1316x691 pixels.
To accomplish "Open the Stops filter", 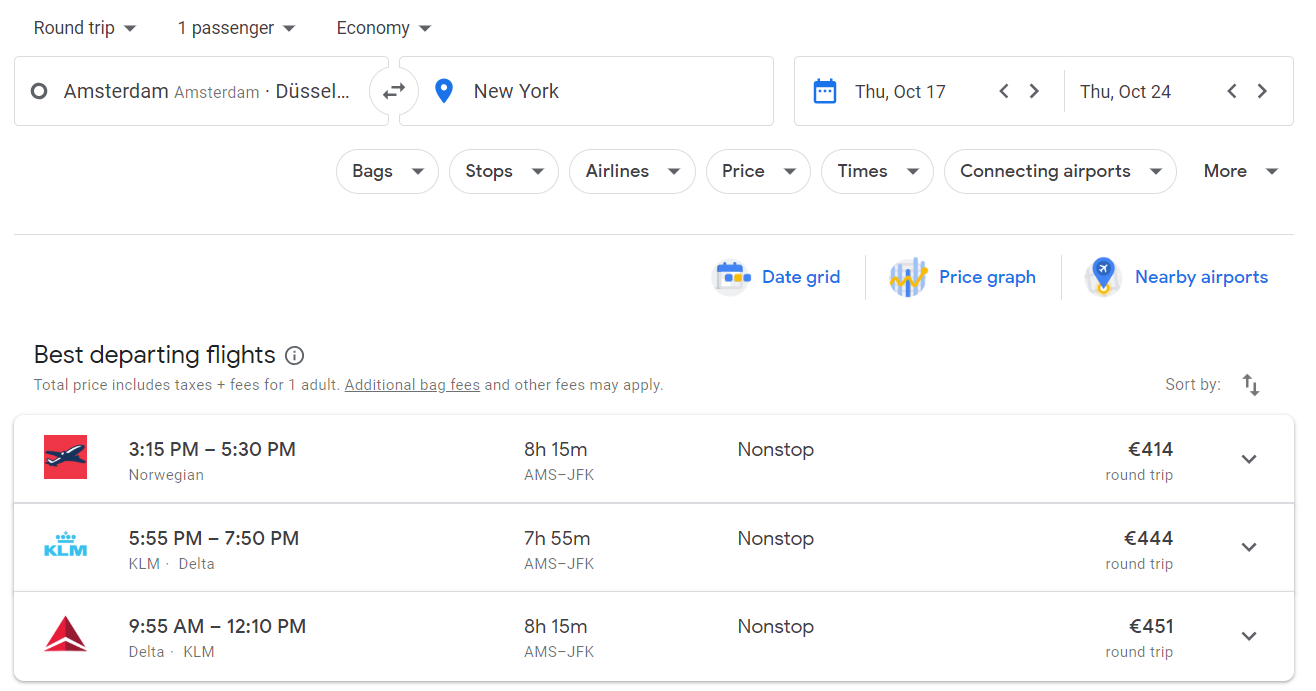I will (503, 171).
